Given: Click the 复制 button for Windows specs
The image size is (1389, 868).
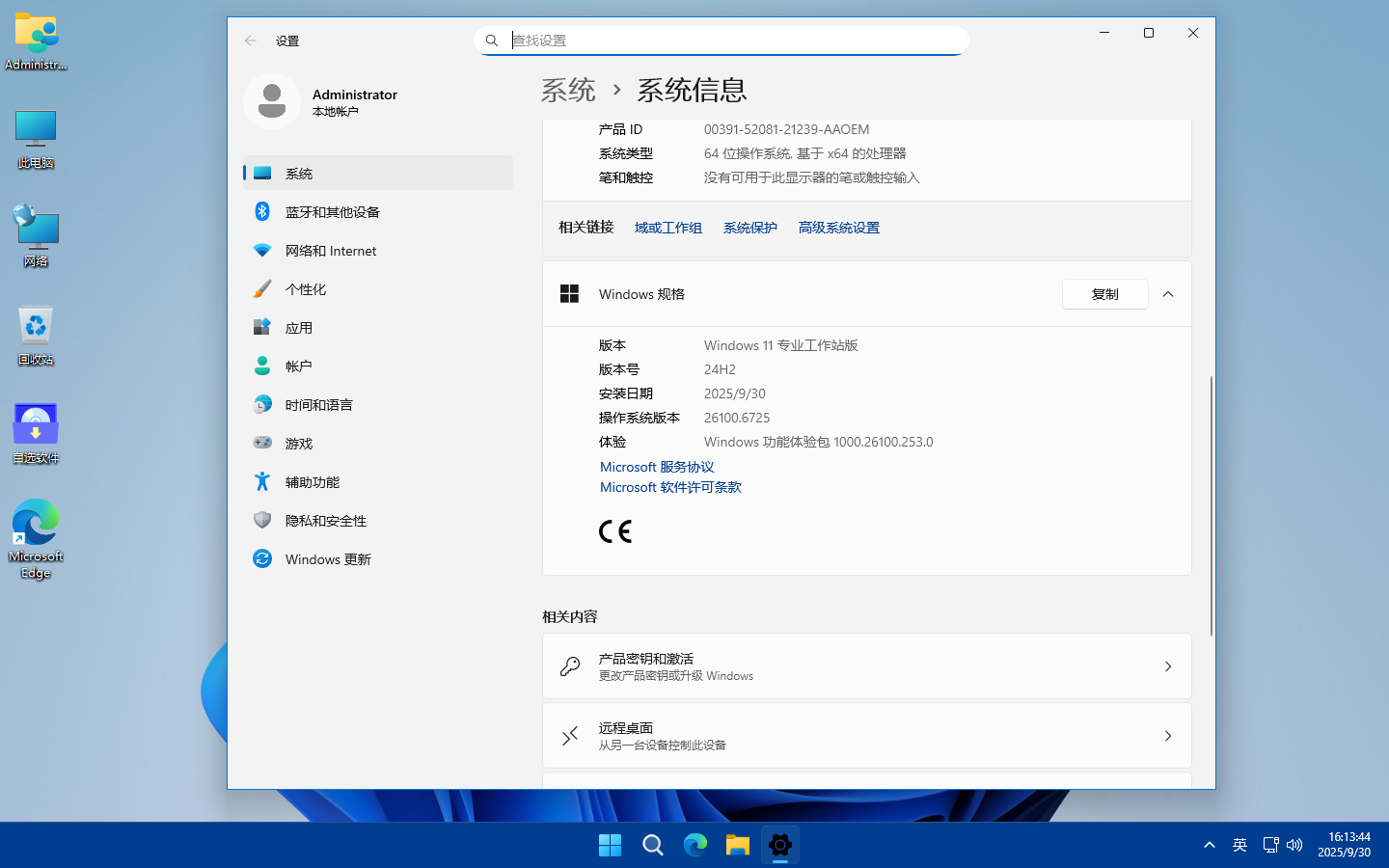Looking at the screenshot, I should (x=1104, y=294).
